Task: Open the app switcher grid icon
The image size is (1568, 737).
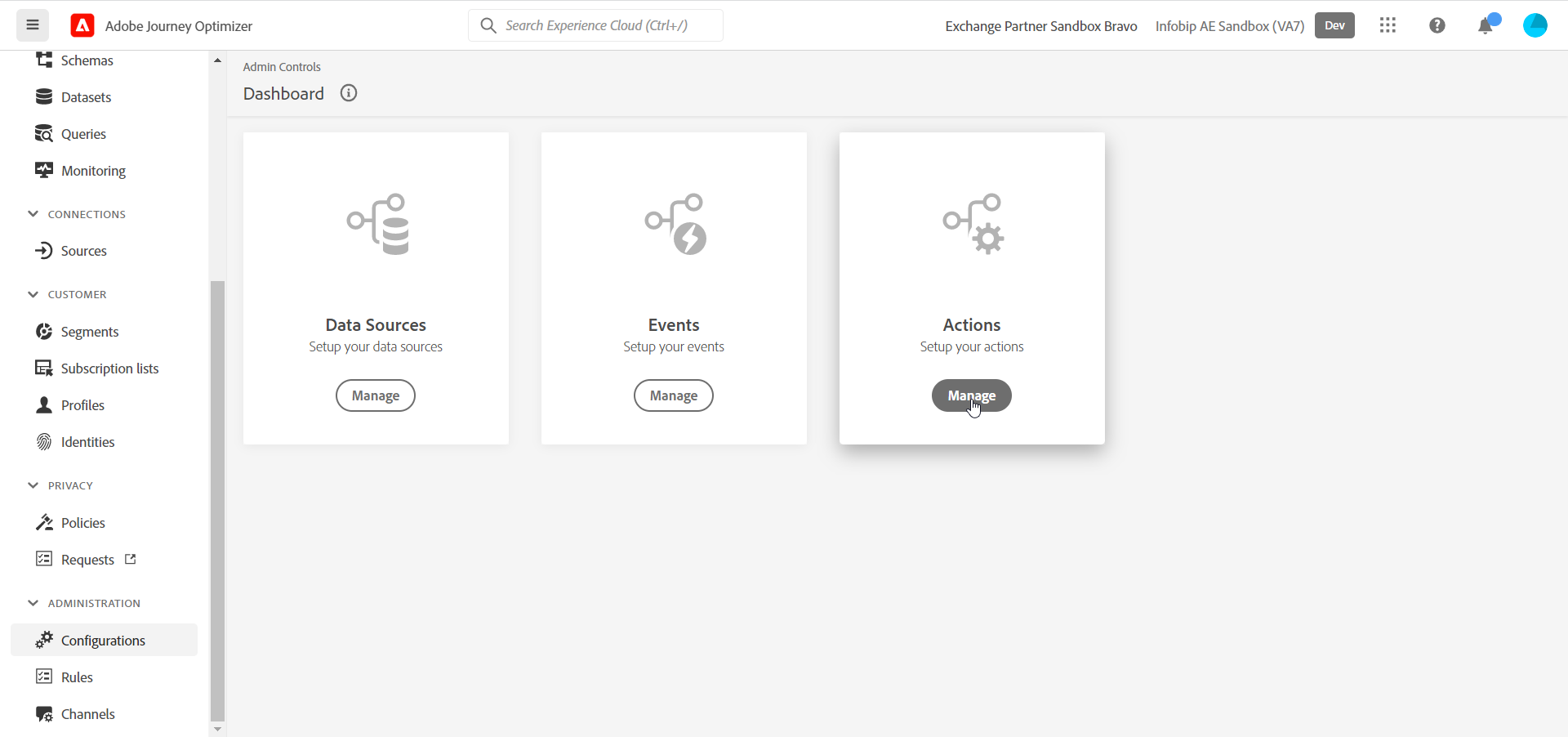Action: tap(1388, 25)
